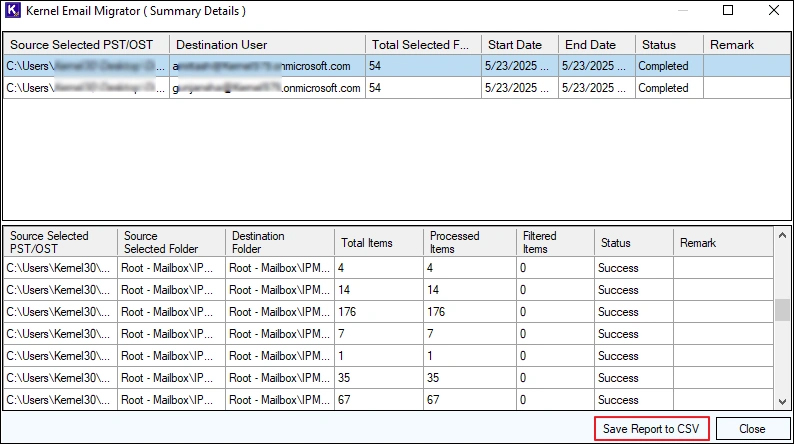Close the summary details dialog
The image size is (794, 444).
coord(752,429)
